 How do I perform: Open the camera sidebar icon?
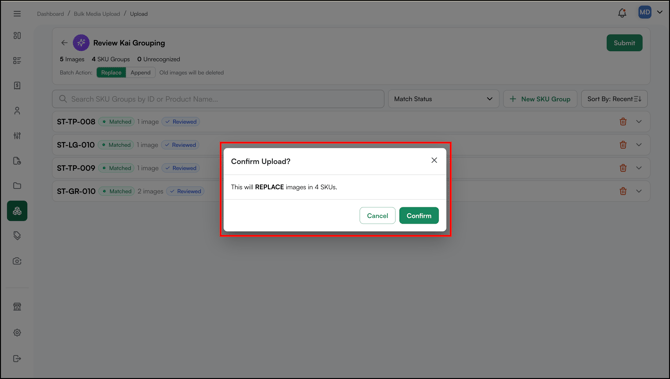click(x=17, y=261)
